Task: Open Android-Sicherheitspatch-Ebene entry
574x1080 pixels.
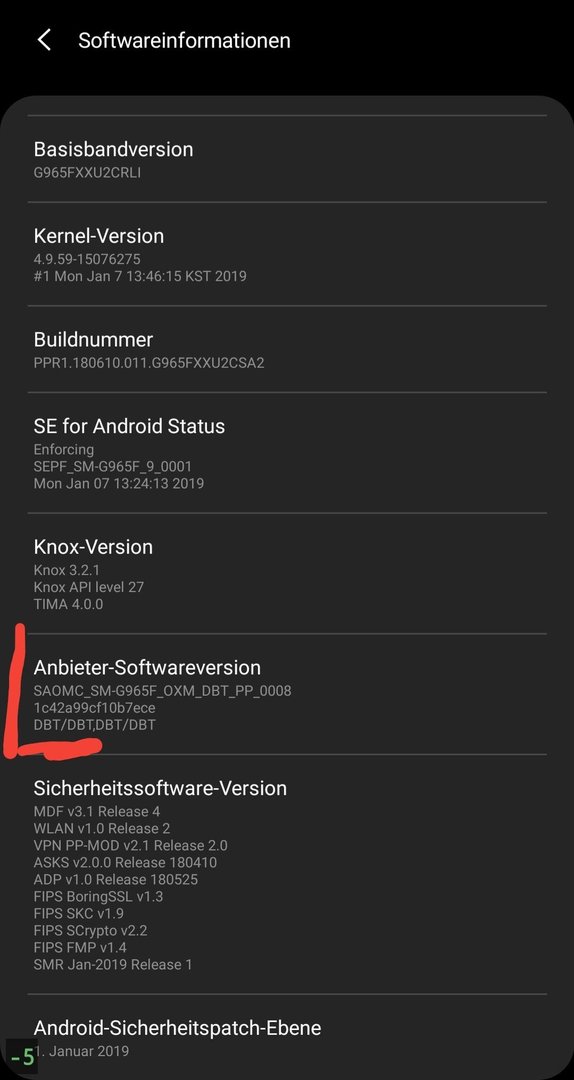Action: tap(287, 1037)
